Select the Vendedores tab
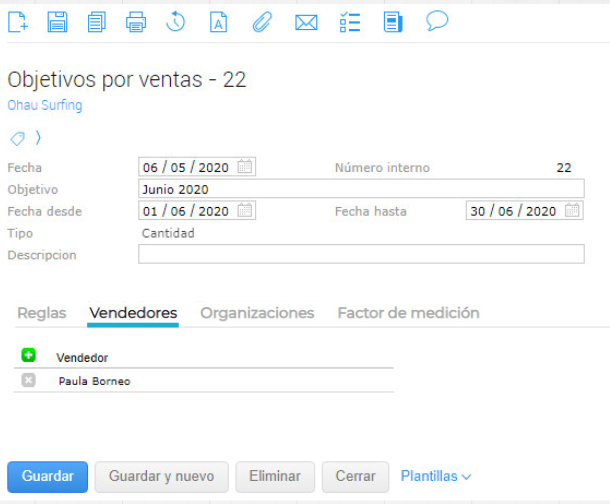 tap(133, 313)
